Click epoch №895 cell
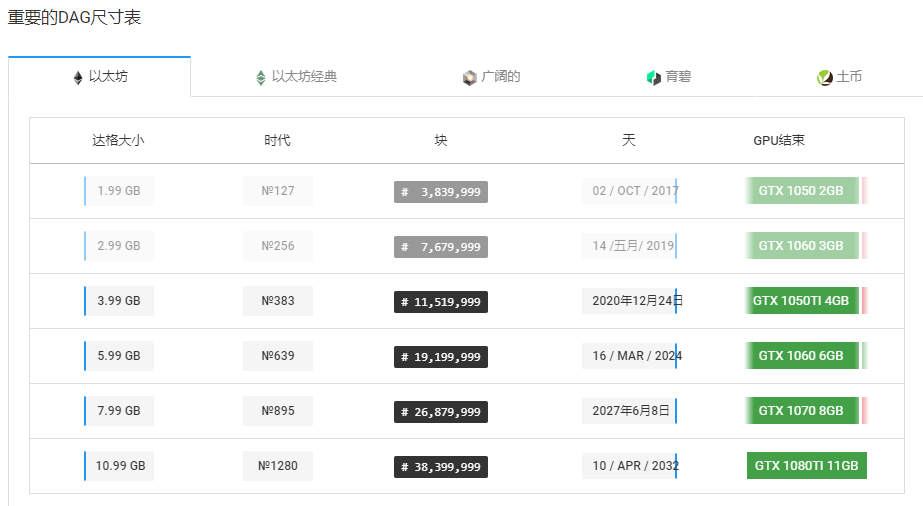 point(278,411)
